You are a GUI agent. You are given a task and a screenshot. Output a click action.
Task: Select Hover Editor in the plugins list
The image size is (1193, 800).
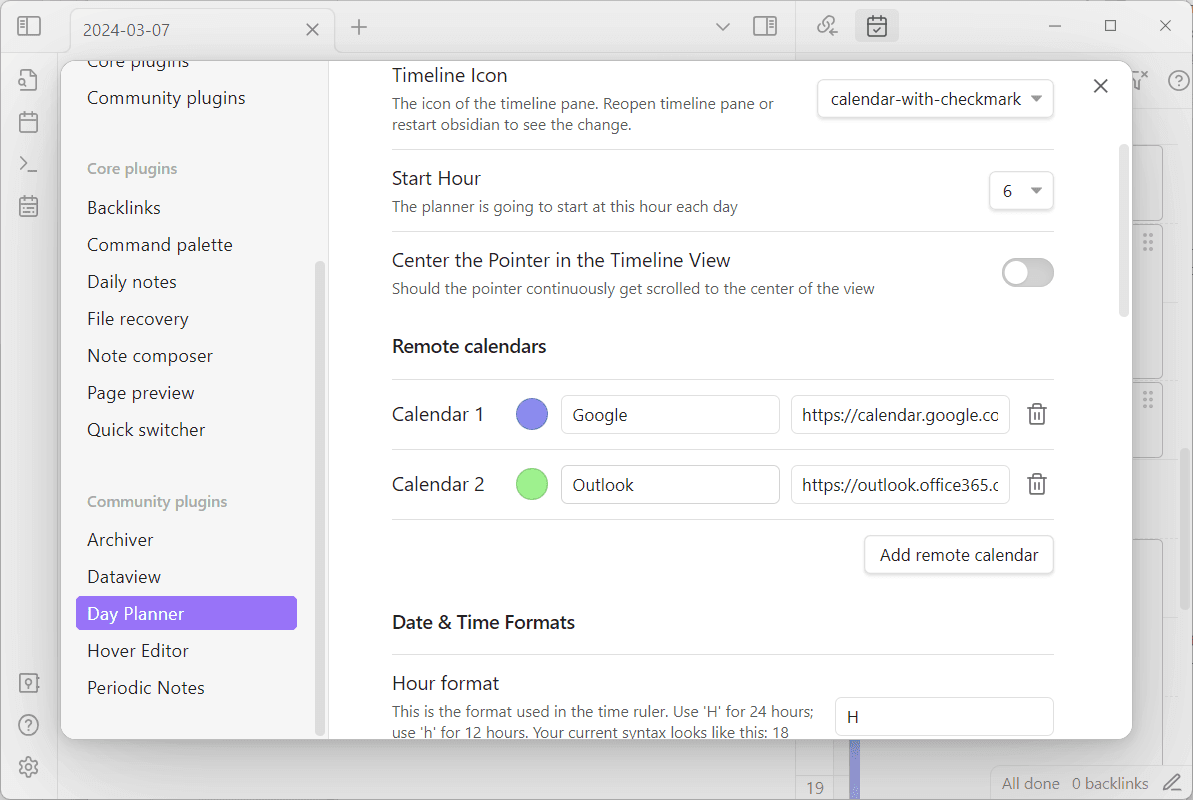coord(137,650)
